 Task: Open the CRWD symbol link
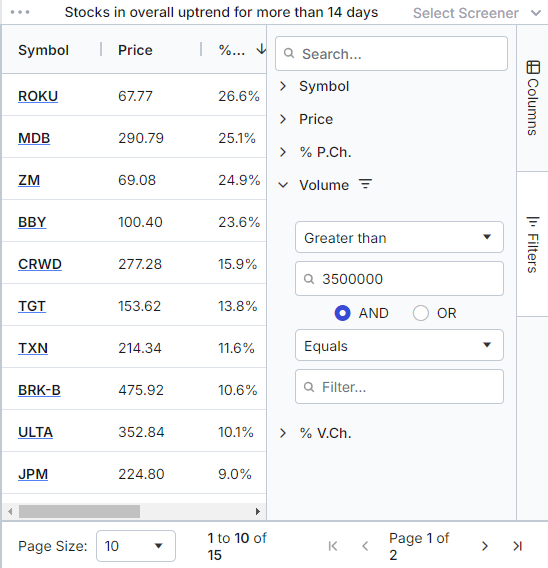(40, 264)
